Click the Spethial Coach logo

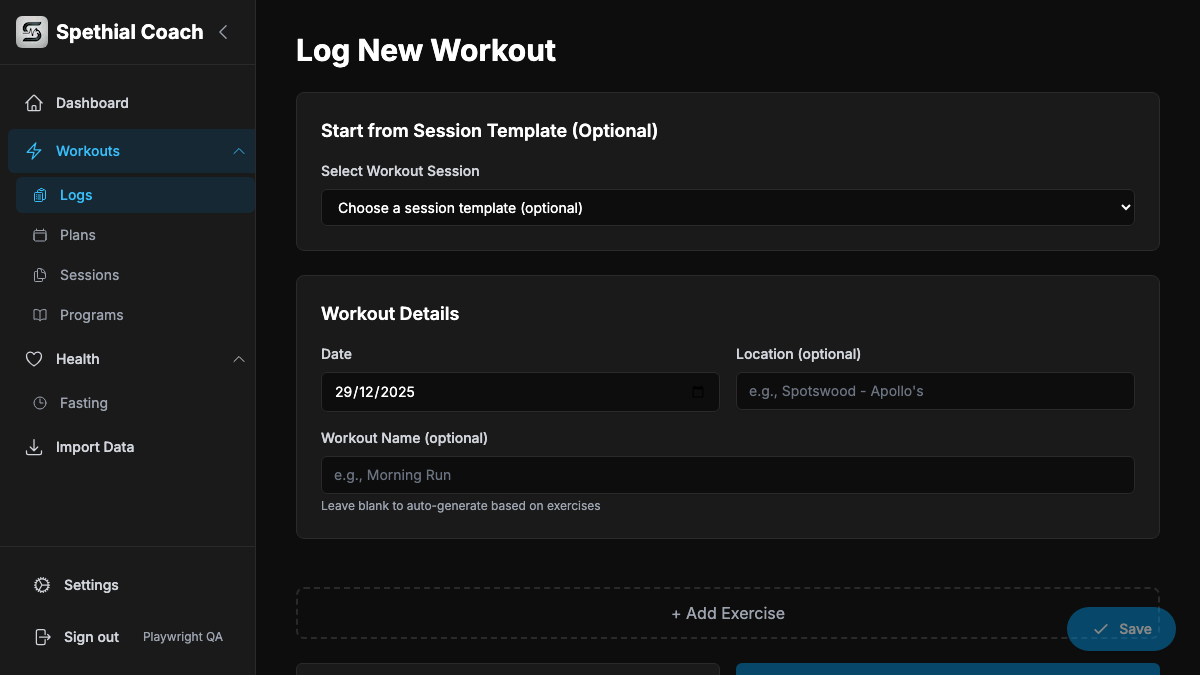(x=31, y=31)
